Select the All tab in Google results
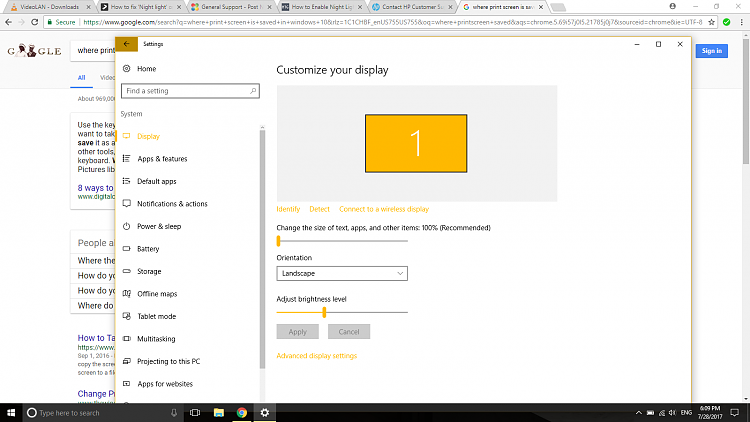 (x=81, y=78)
